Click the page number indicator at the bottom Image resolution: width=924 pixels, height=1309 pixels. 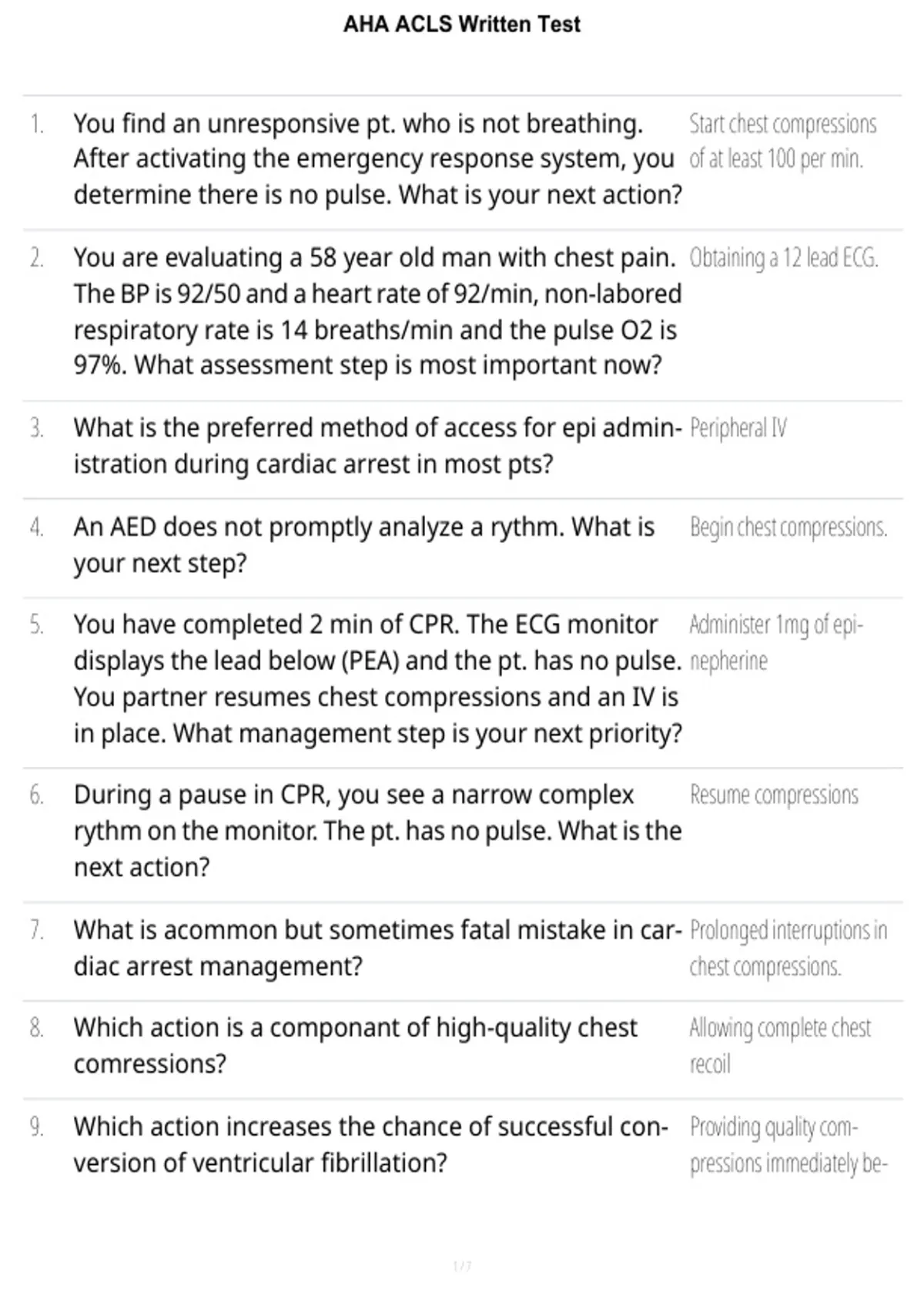[462, 1266]
